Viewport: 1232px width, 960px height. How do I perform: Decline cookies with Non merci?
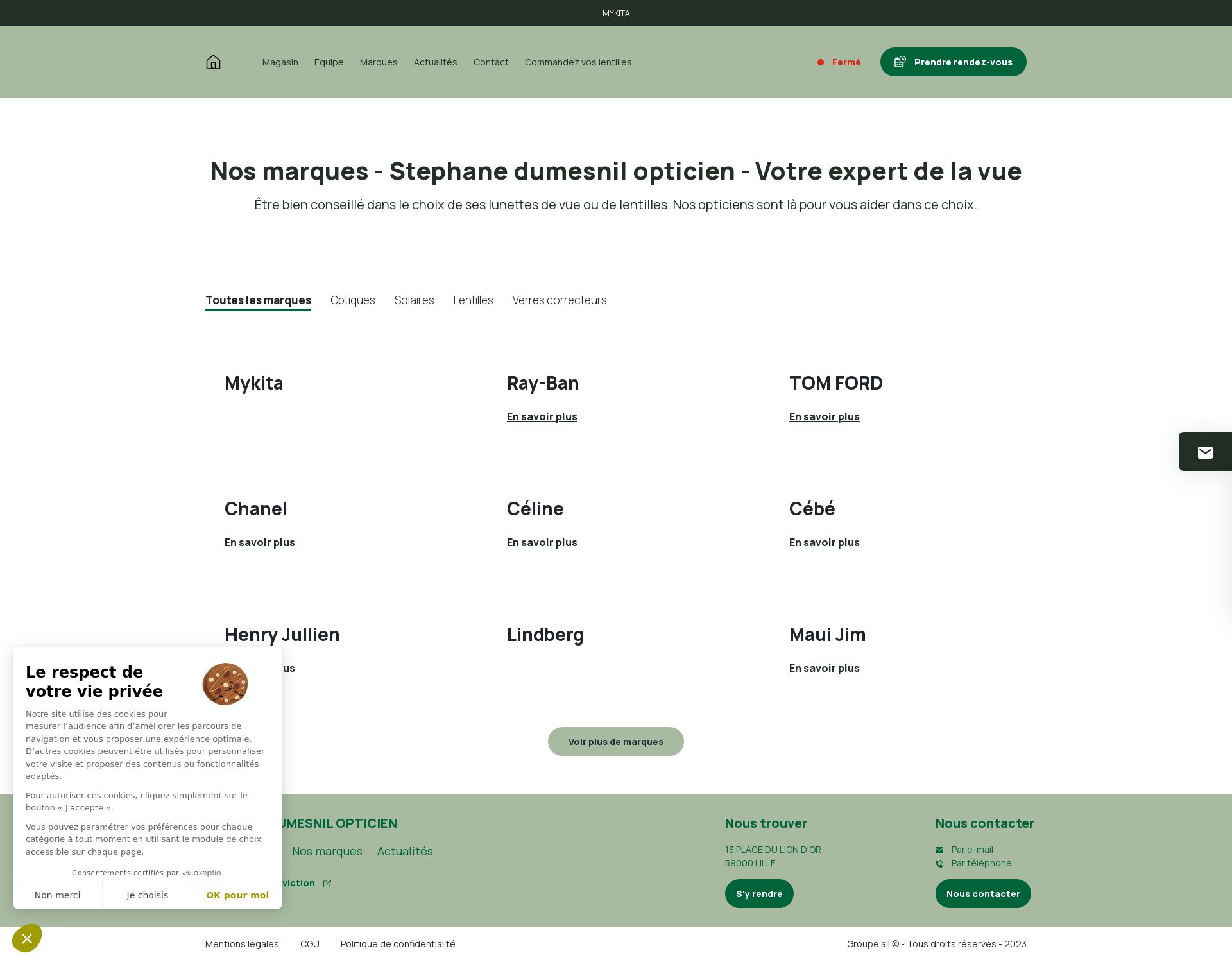[x=58, y=895]
